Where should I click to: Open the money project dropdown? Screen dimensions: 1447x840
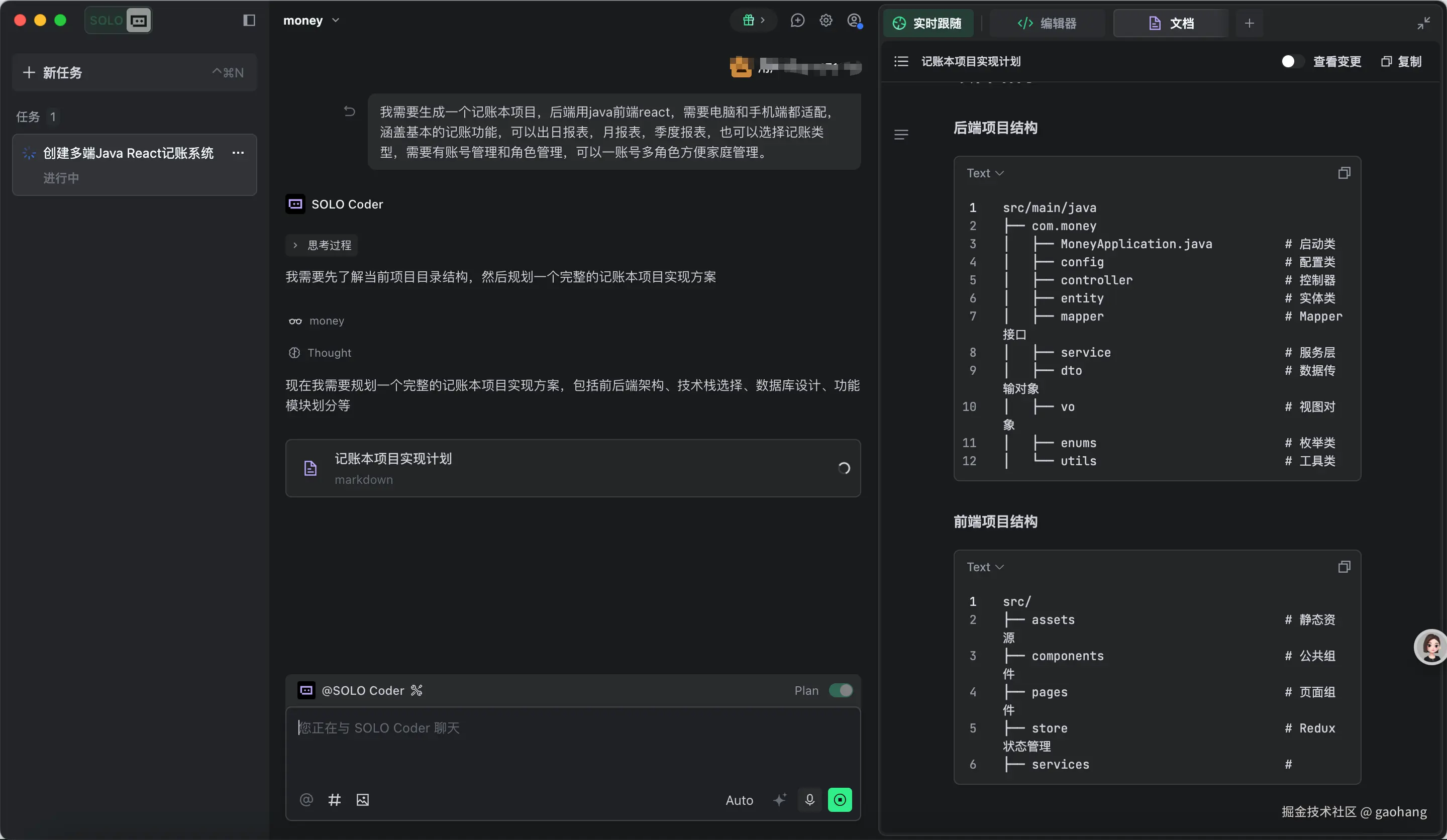(311, 21)
